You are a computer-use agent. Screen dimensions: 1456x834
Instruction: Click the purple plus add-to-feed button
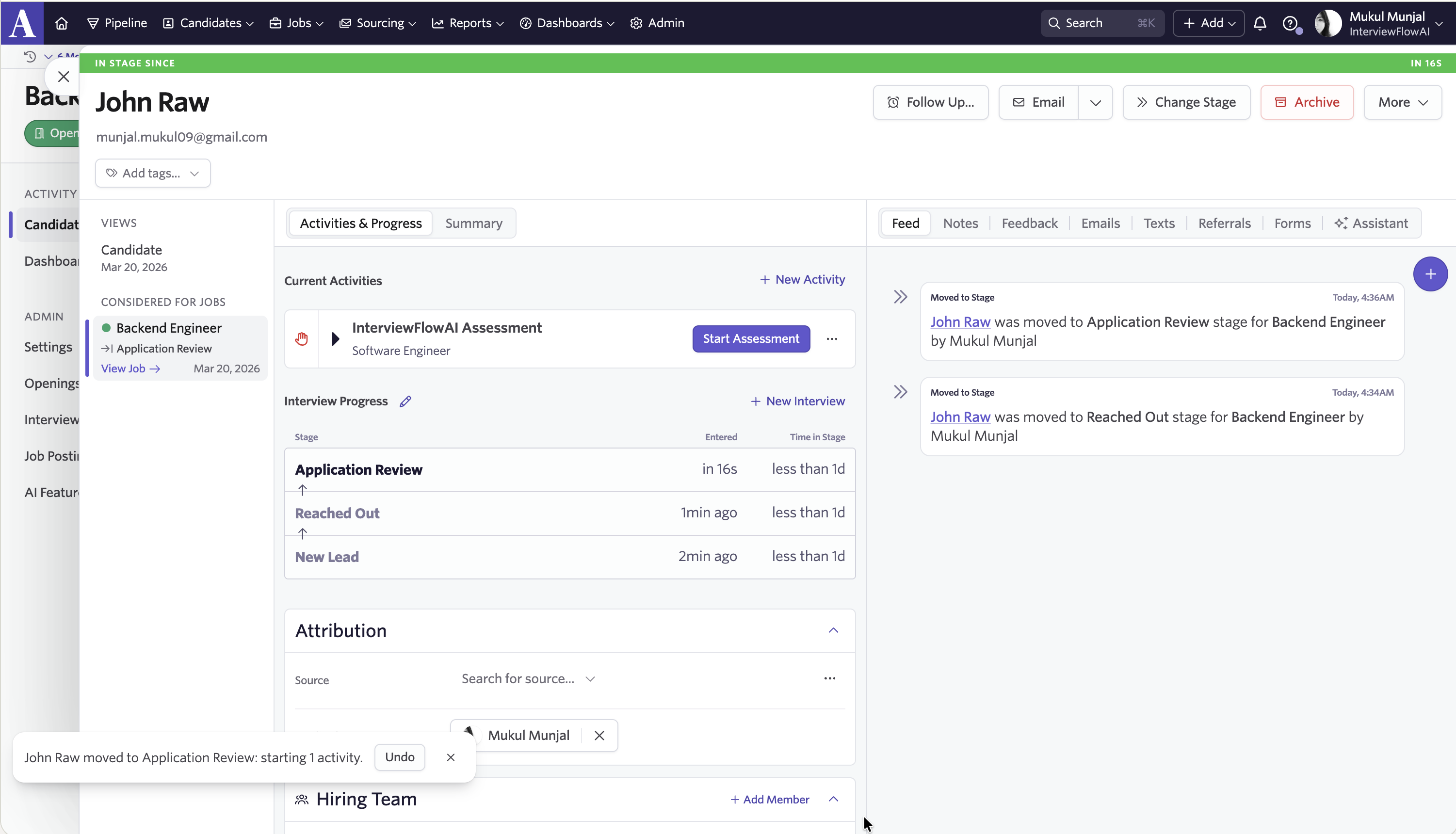point(1430,274)
